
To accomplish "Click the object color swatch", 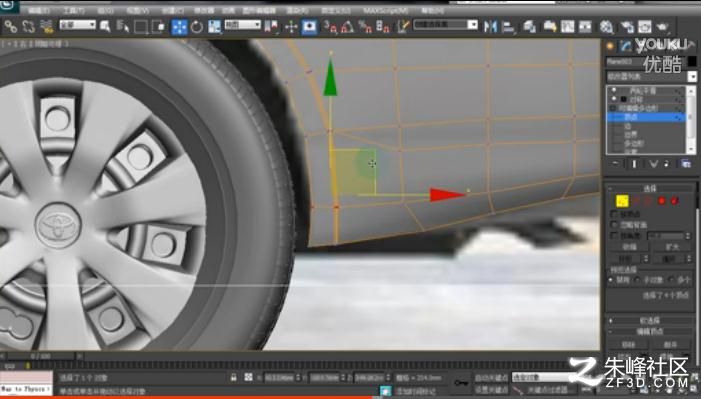I will tap(692, 61).
